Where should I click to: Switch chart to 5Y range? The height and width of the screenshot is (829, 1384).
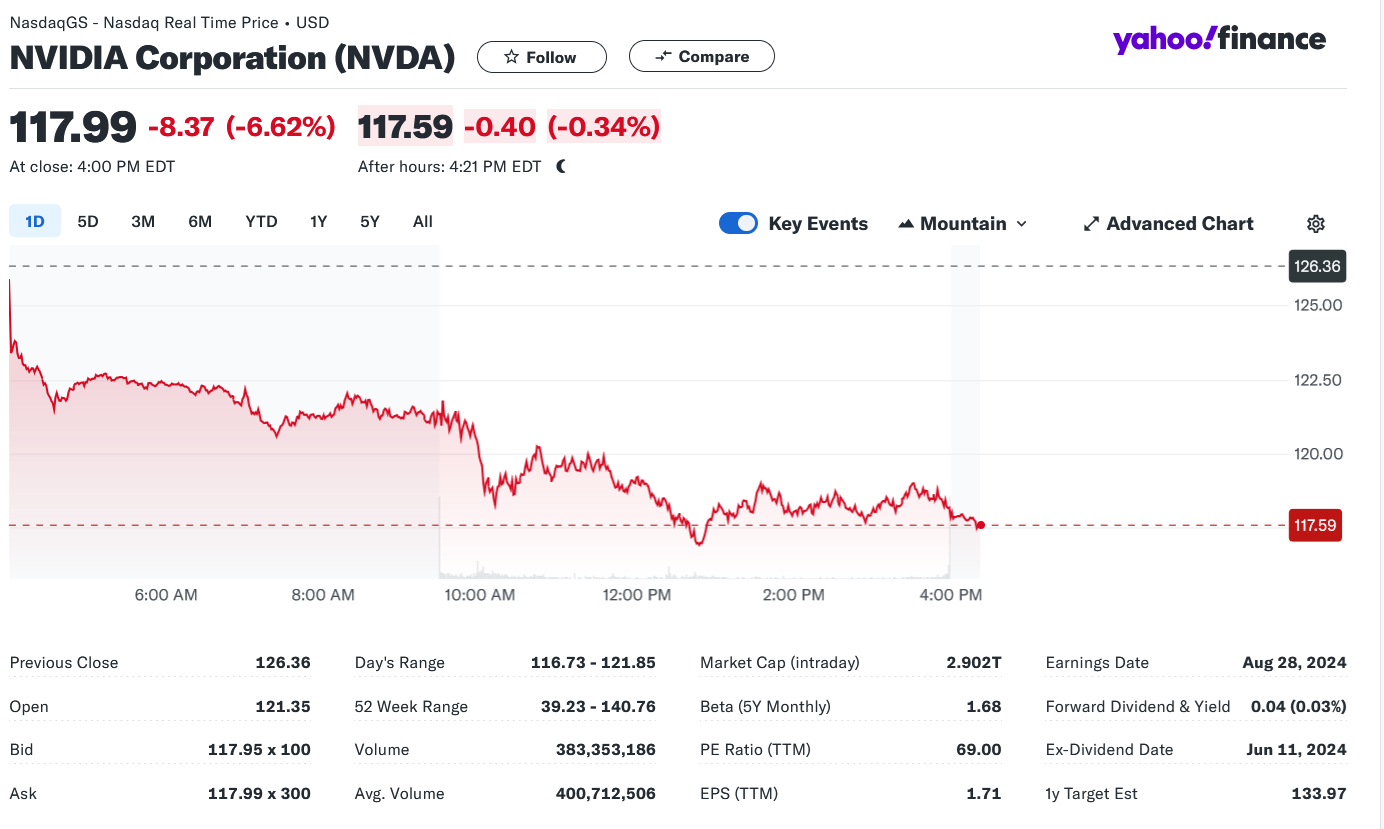[x=370, y=222]
